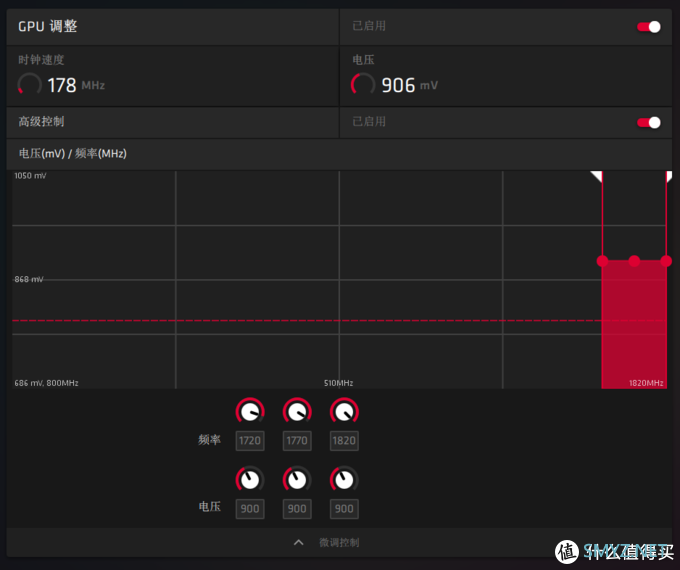Click the middle voltage dial in 电压 row

[297, 479]
